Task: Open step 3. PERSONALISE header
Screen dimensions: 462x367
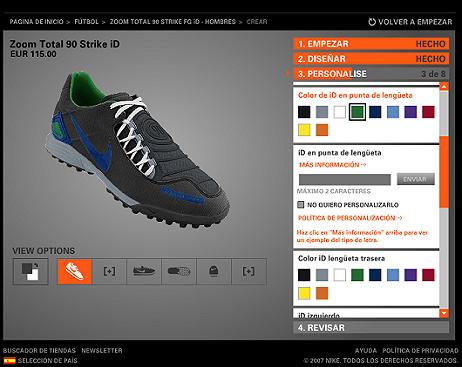Action: [371, 74]
